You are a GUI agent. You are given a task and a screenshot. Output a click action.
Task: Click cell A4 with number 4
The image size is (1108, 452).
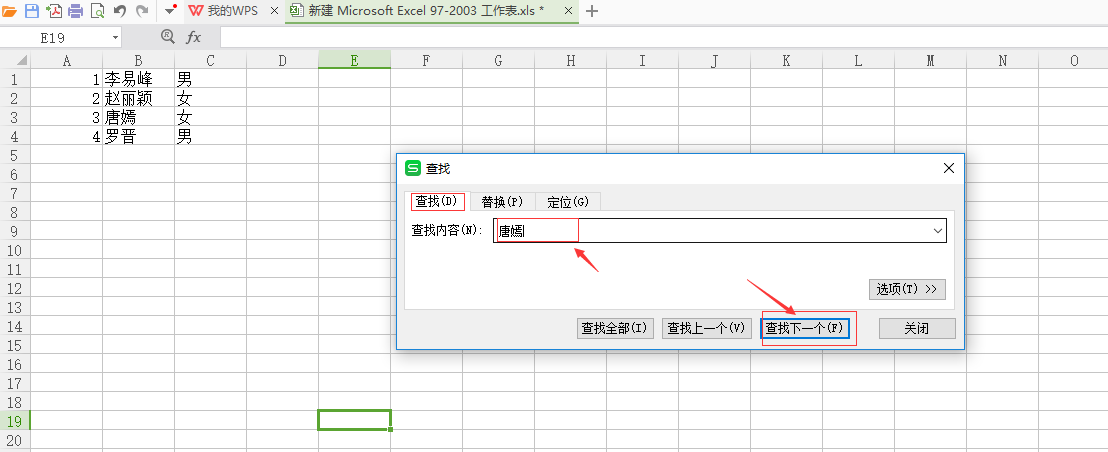tap(66, 136)
